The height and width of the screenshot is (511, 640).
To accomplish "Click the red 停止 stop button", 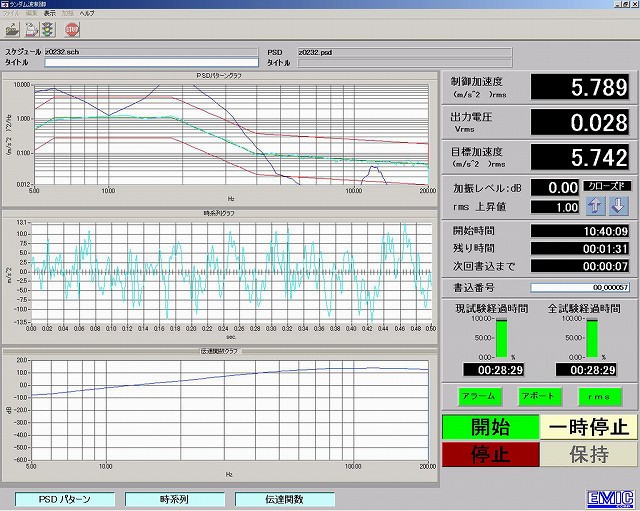I will (490, 455).
